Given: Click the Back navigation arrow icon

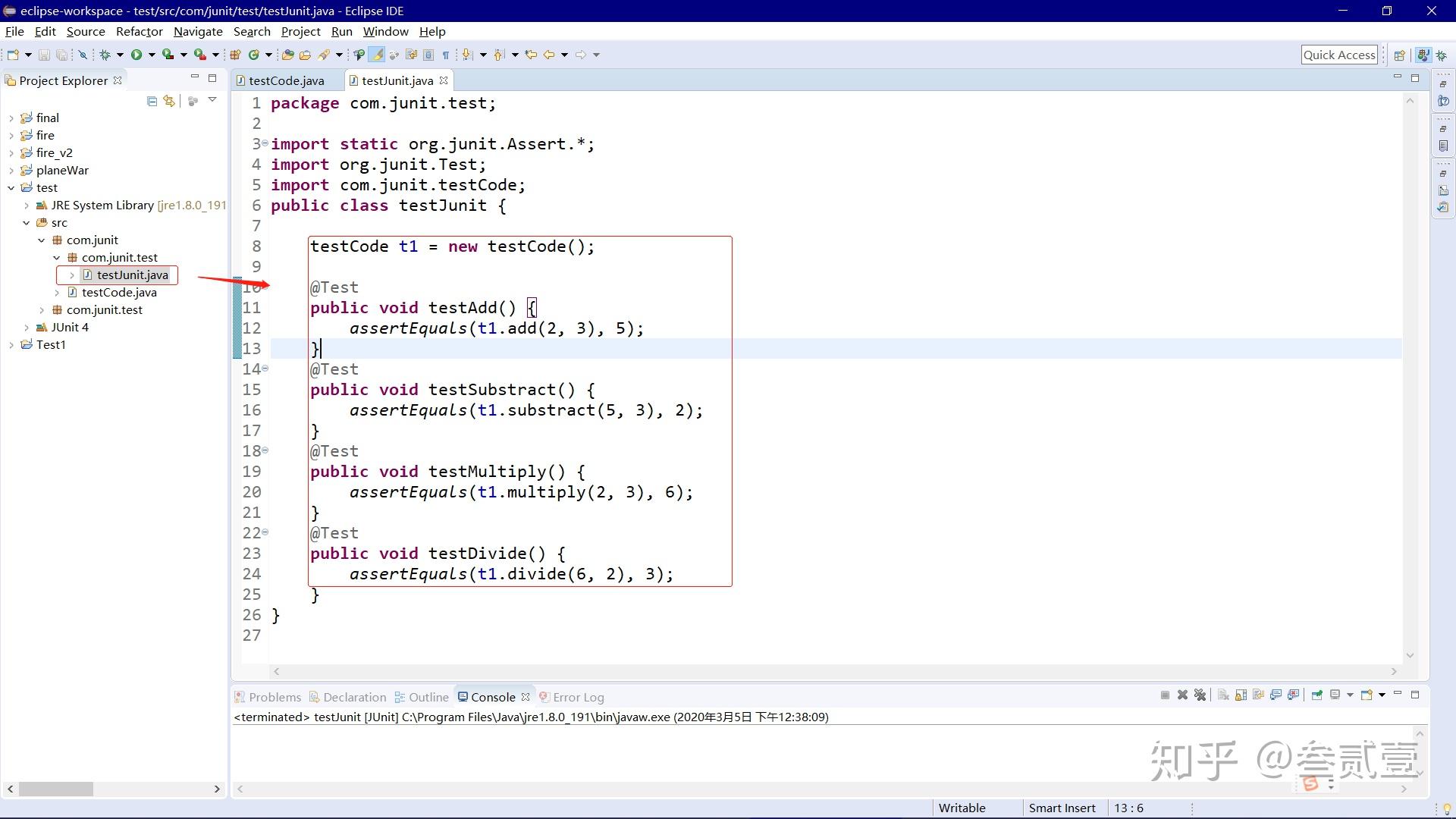Looking at the screenshot, I should pyautogui.click(x=548, y=55).
